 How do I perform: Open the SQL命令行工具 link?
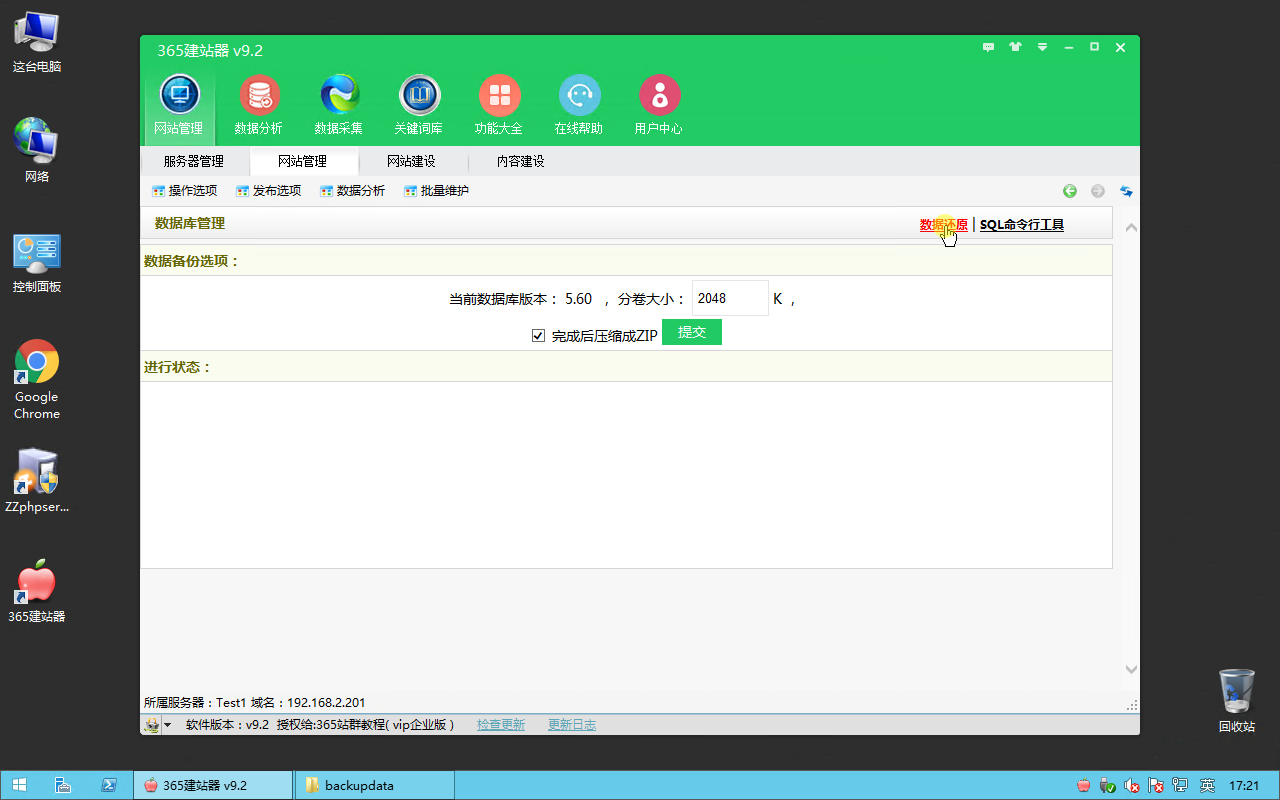1022,225
